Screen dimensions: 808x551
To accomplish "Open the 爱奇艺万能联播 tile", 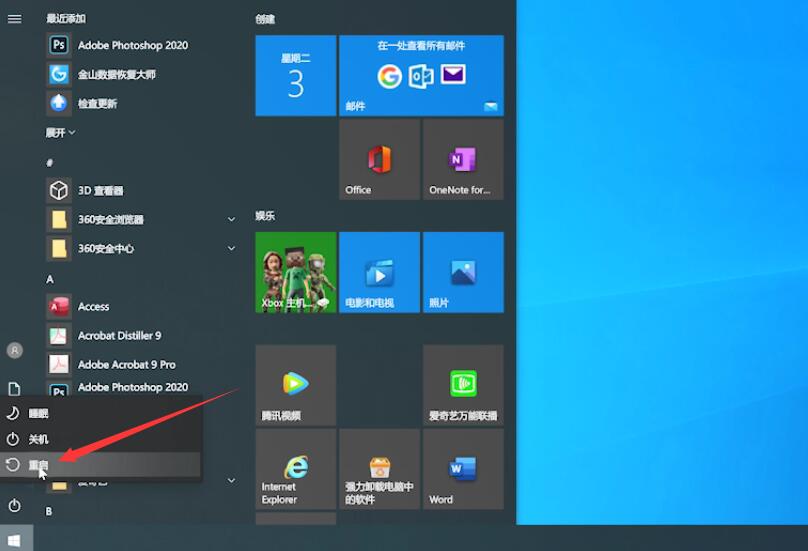I will (463, 385).
